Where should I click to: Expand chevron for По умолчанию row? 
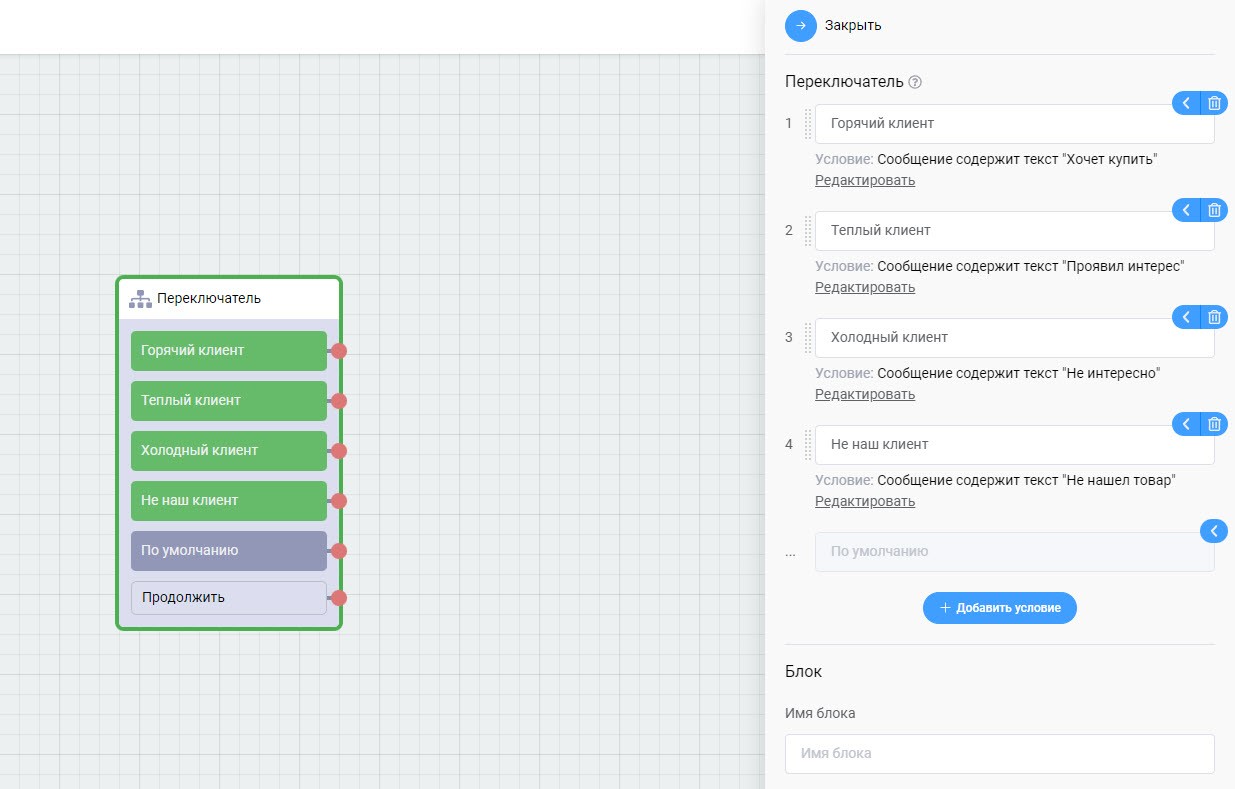pyautogui.click(x=1212, y=531)
